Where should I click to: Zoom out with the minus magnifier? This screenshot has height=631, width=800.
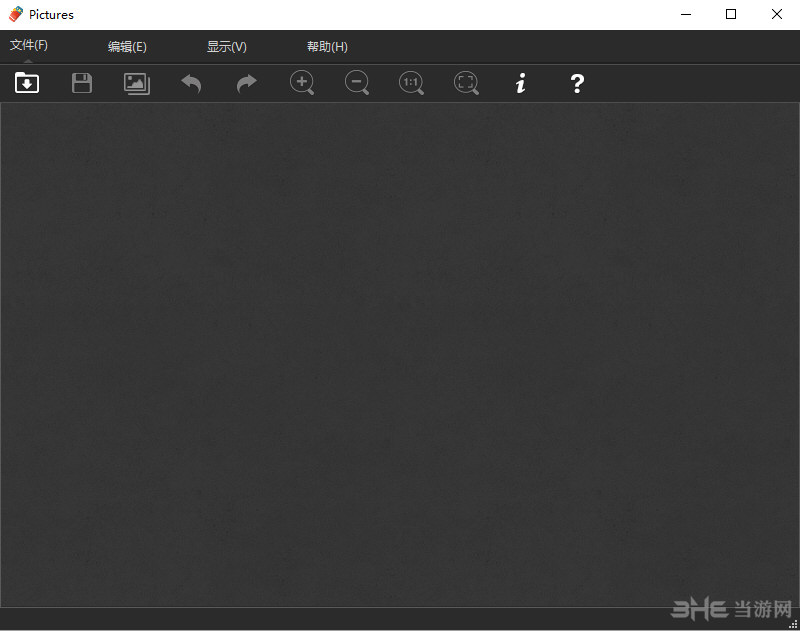coord(357,83)
